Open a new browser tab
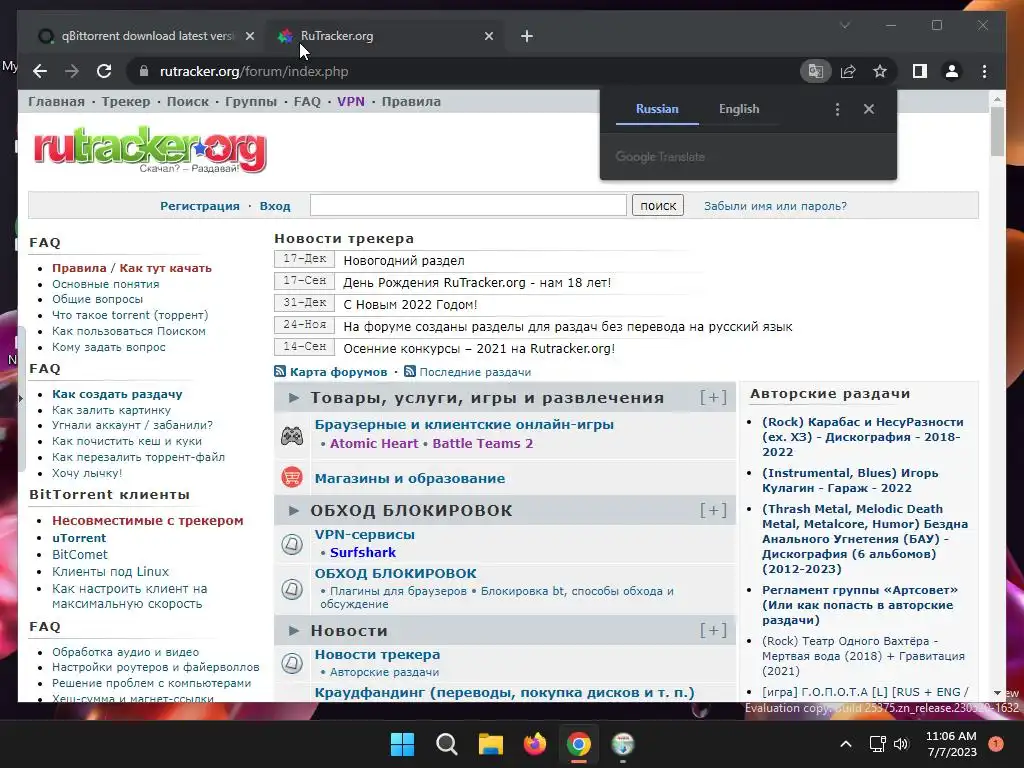This screenshot has height=768, width=1024. [526, 37]
